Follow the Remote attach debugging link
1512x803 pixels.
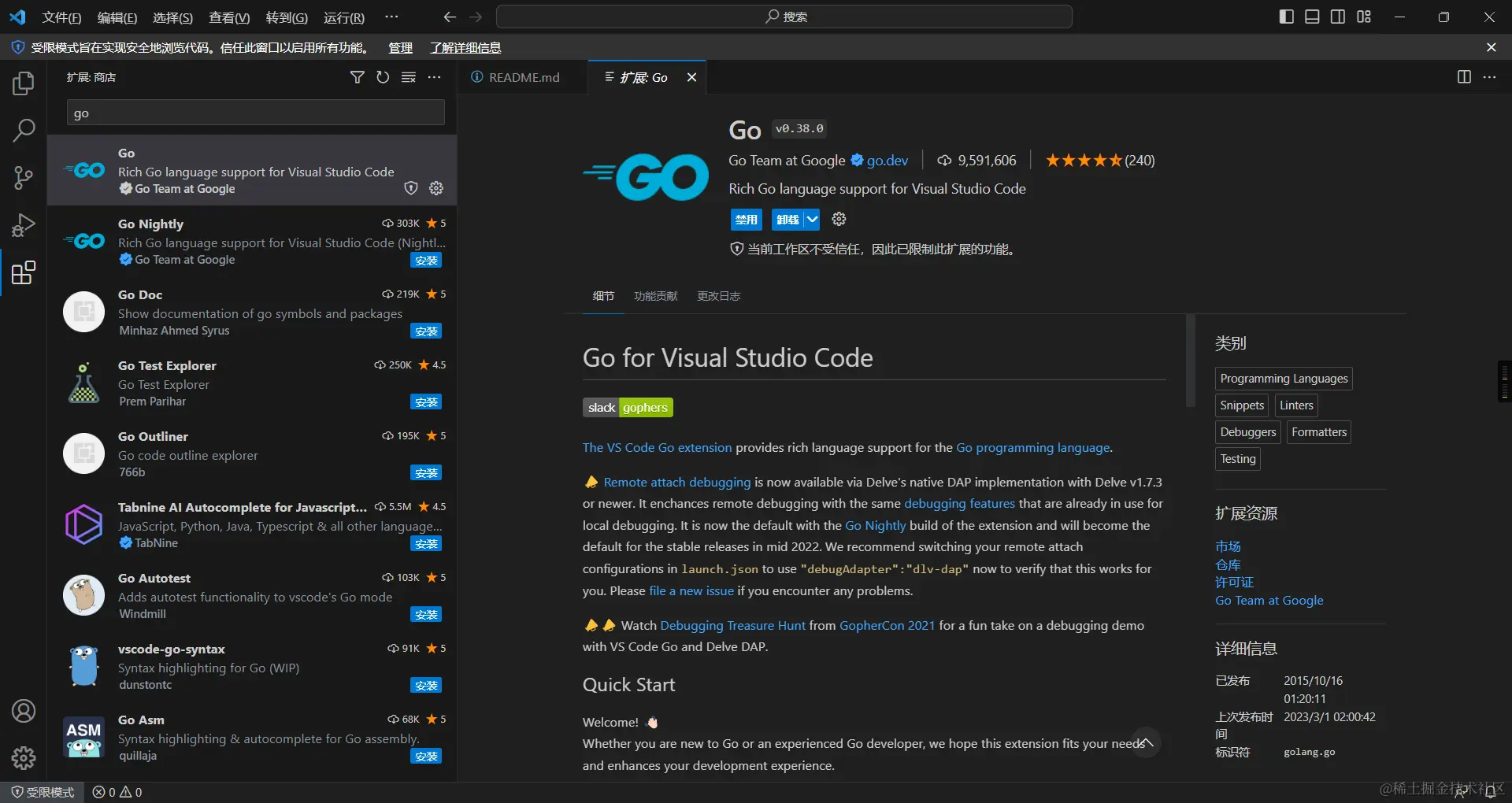tap(677, 482)
